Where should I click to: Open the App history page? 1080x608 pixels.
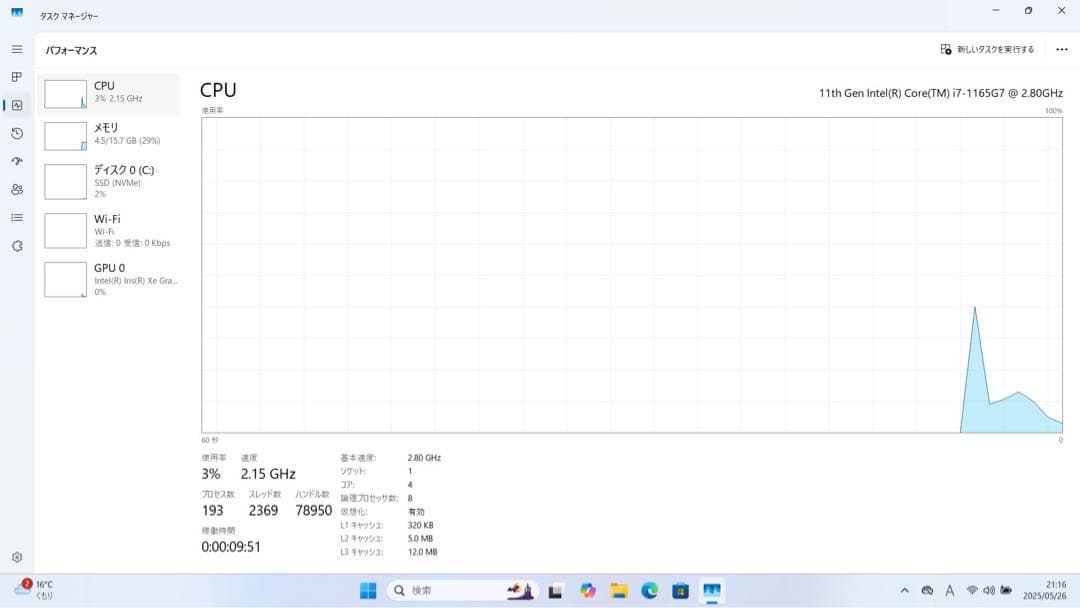(x=16, y=133)
